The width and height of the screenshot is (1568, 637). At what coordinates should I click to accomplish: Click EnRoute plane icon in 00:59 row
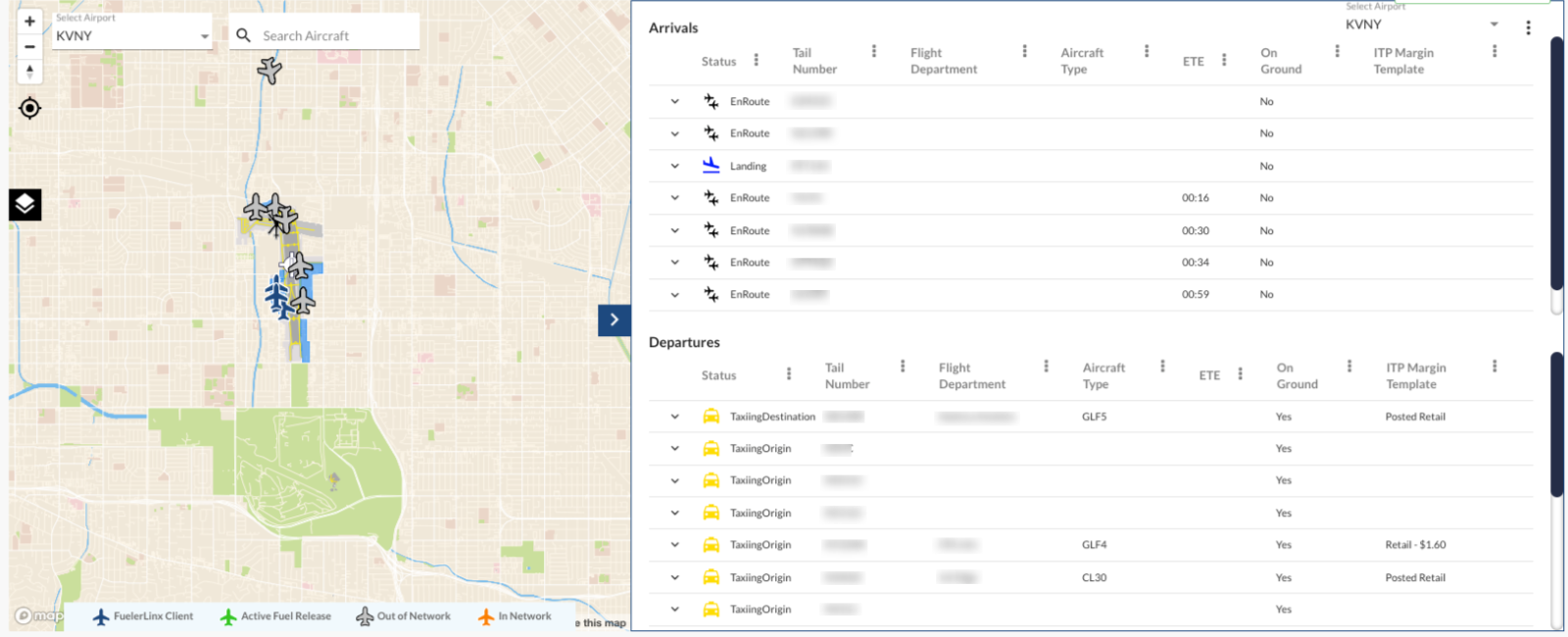(x=711, y=294)
